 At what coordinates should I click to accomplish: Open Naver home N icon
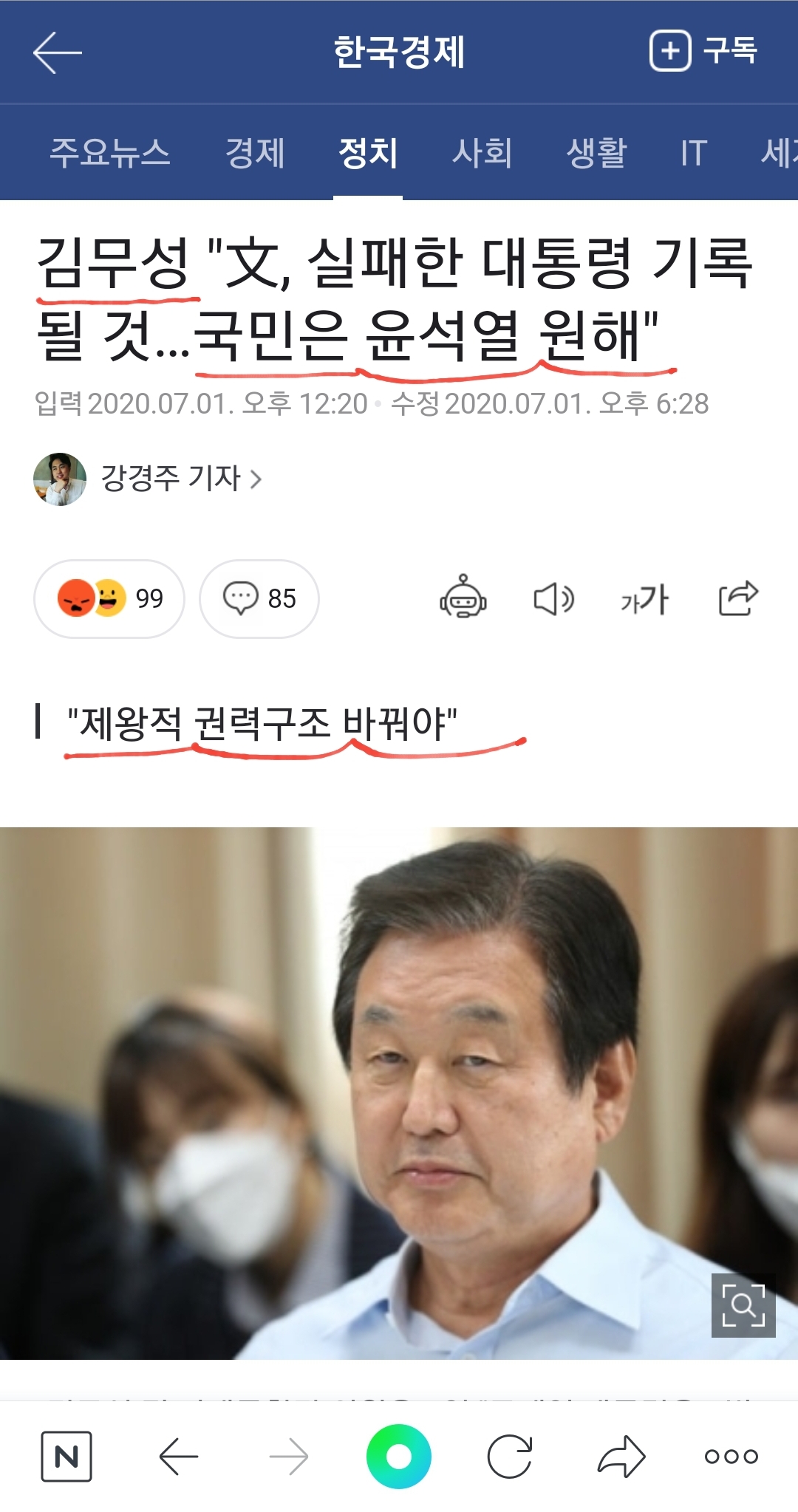point(66,1457)
